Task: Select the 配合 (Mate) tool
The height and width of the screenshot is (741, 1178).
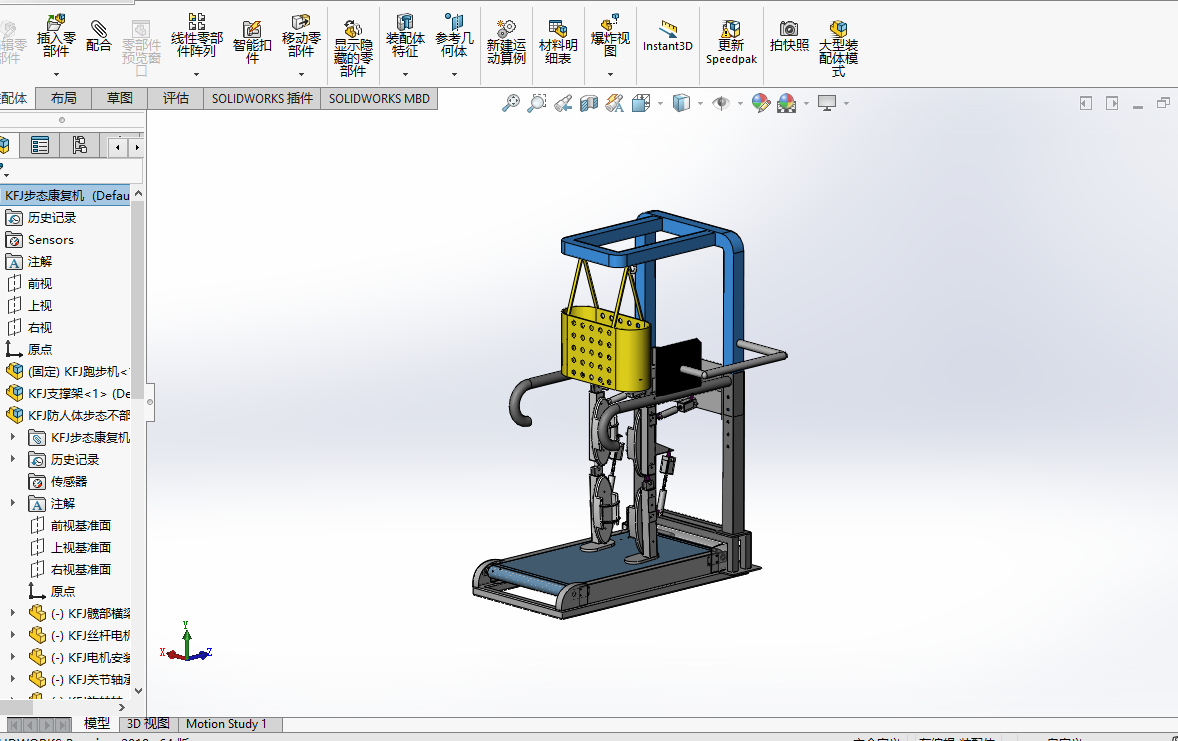Action: coord(98,36)
